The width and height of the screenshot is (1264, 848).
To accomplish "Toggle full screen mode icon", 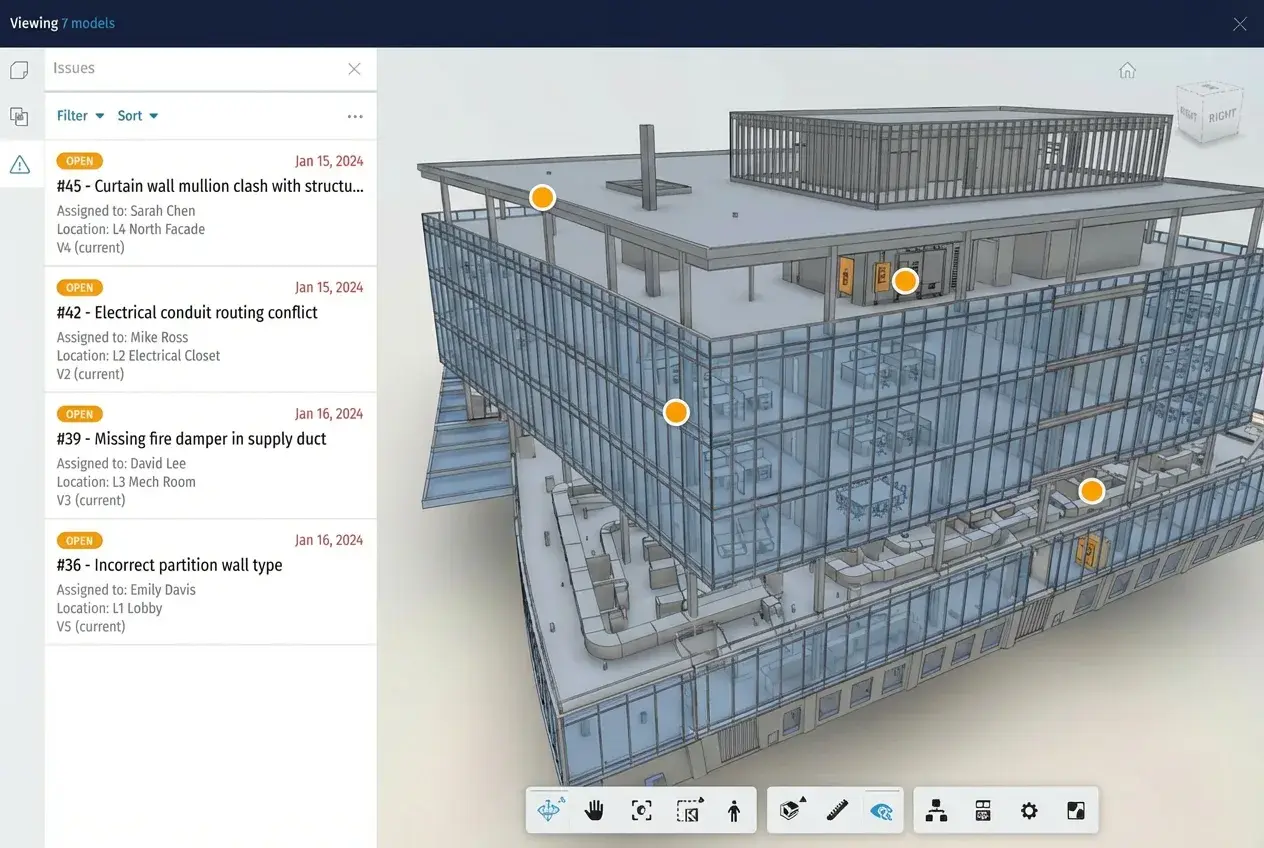I will [1076, 810].
